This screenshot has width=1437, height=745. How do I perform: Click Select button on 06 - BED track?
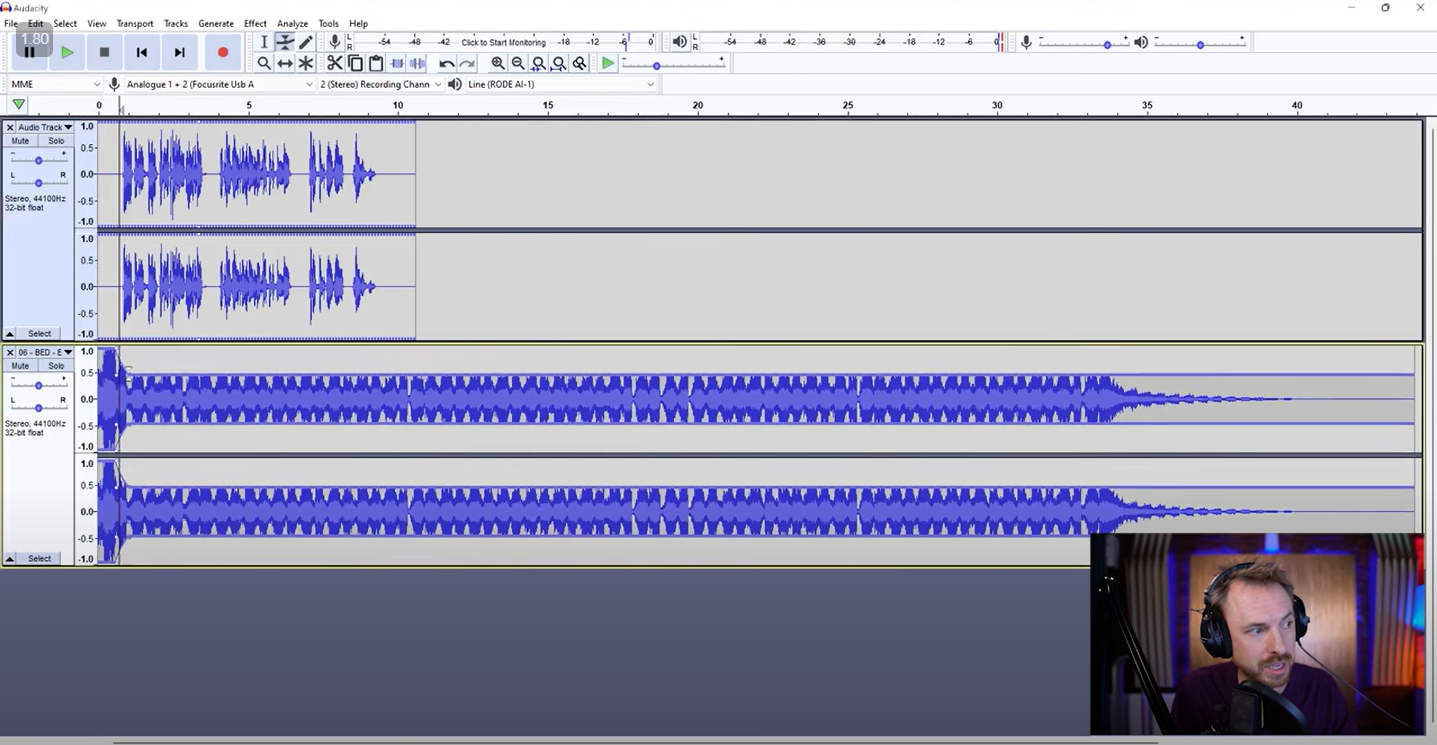tap(39, 558)
